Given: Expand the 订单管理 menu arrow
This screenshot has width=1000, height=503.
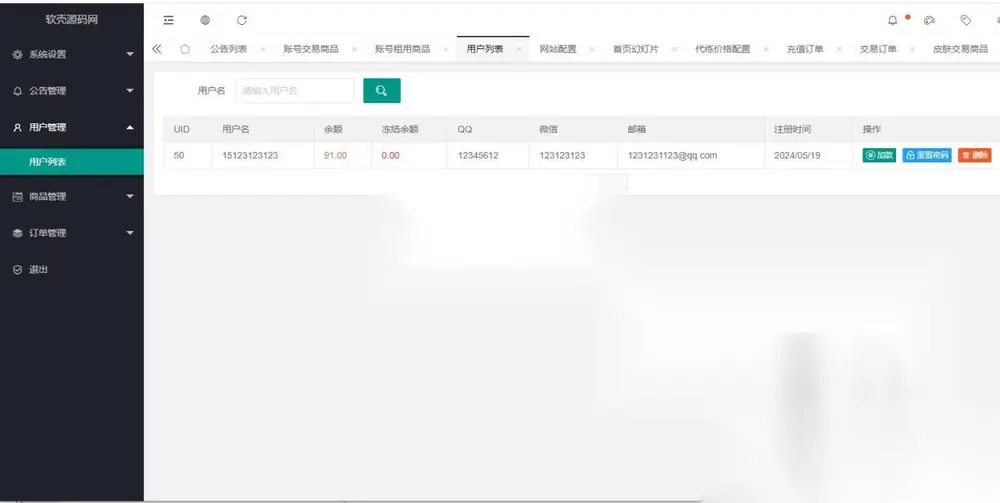Looking at the screenshot, I should click(x=130, y=233).
